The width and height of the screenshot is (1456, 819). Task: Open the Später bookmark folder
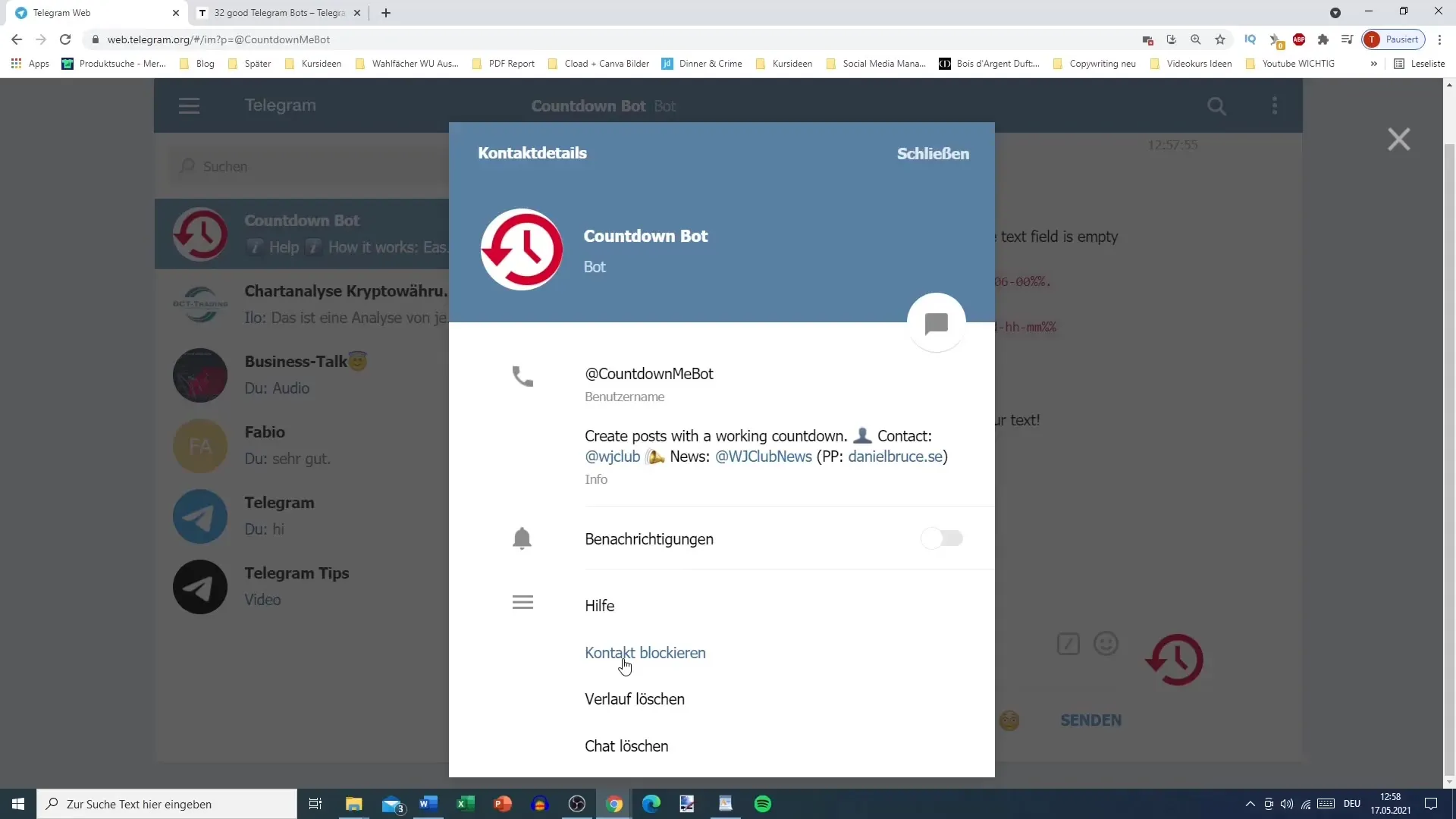[x=249, y=64]
